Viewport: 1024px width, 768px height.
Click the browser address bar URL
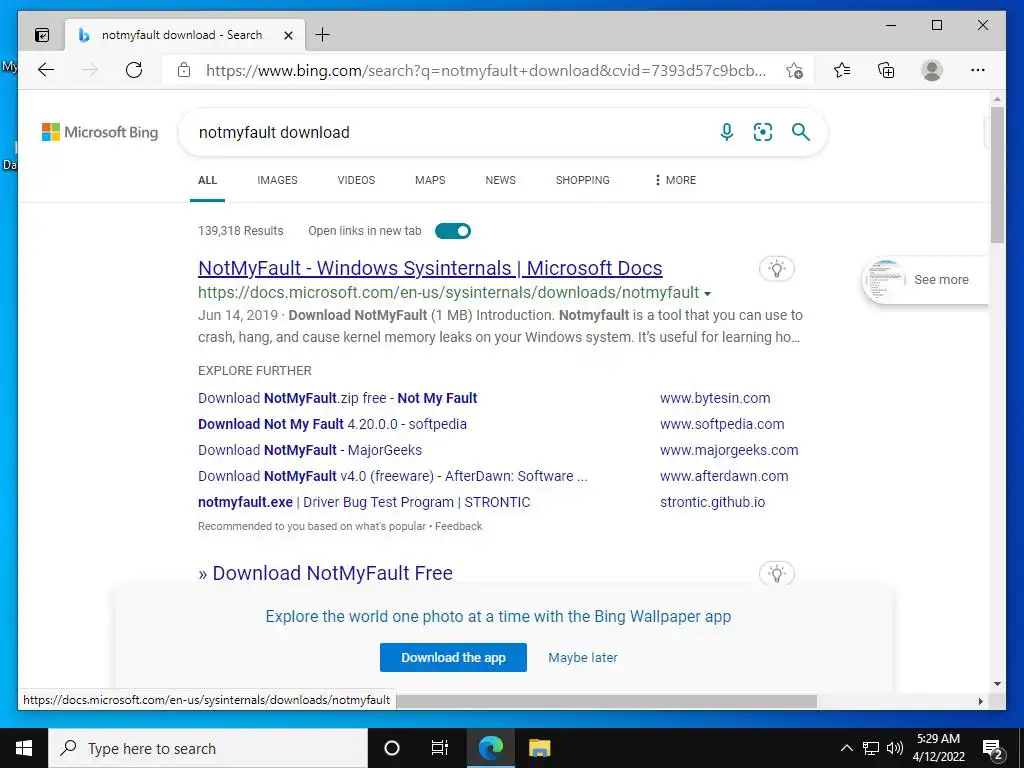tap(486, 70)
